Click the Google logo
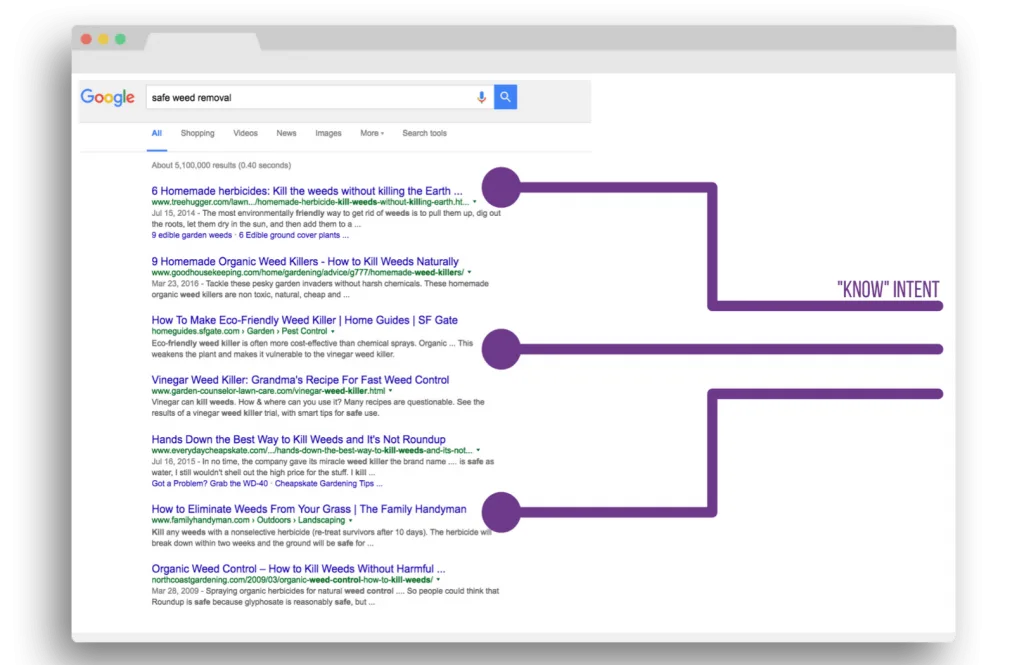The image size is (1024, 665). coord(108,98)
